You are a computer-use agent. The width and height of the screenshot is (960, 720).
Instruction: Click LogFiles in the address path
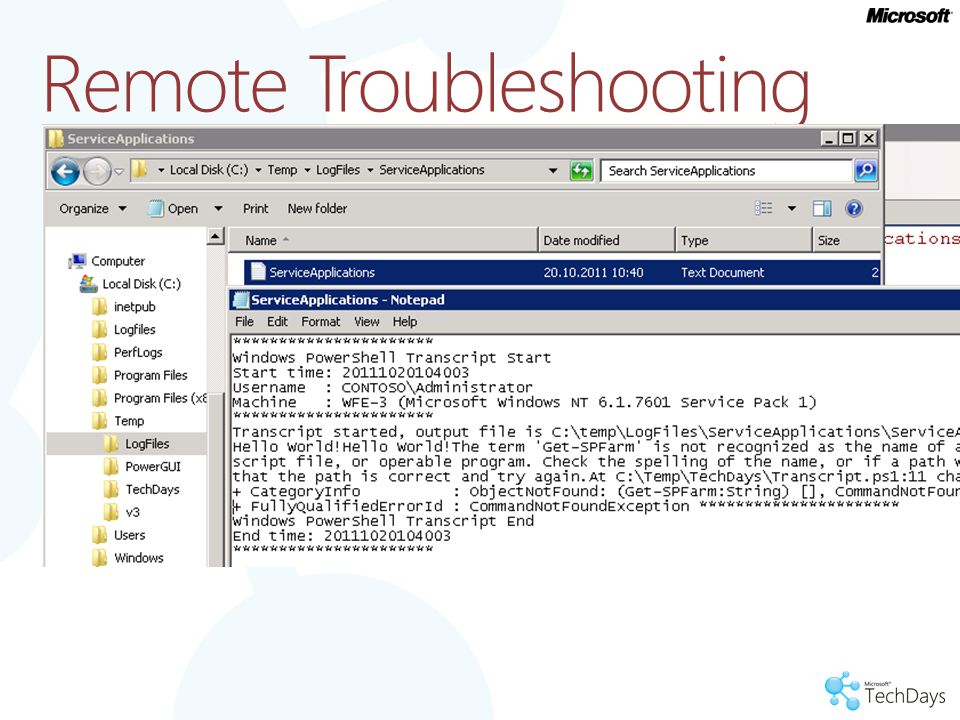tap(338, 170)
